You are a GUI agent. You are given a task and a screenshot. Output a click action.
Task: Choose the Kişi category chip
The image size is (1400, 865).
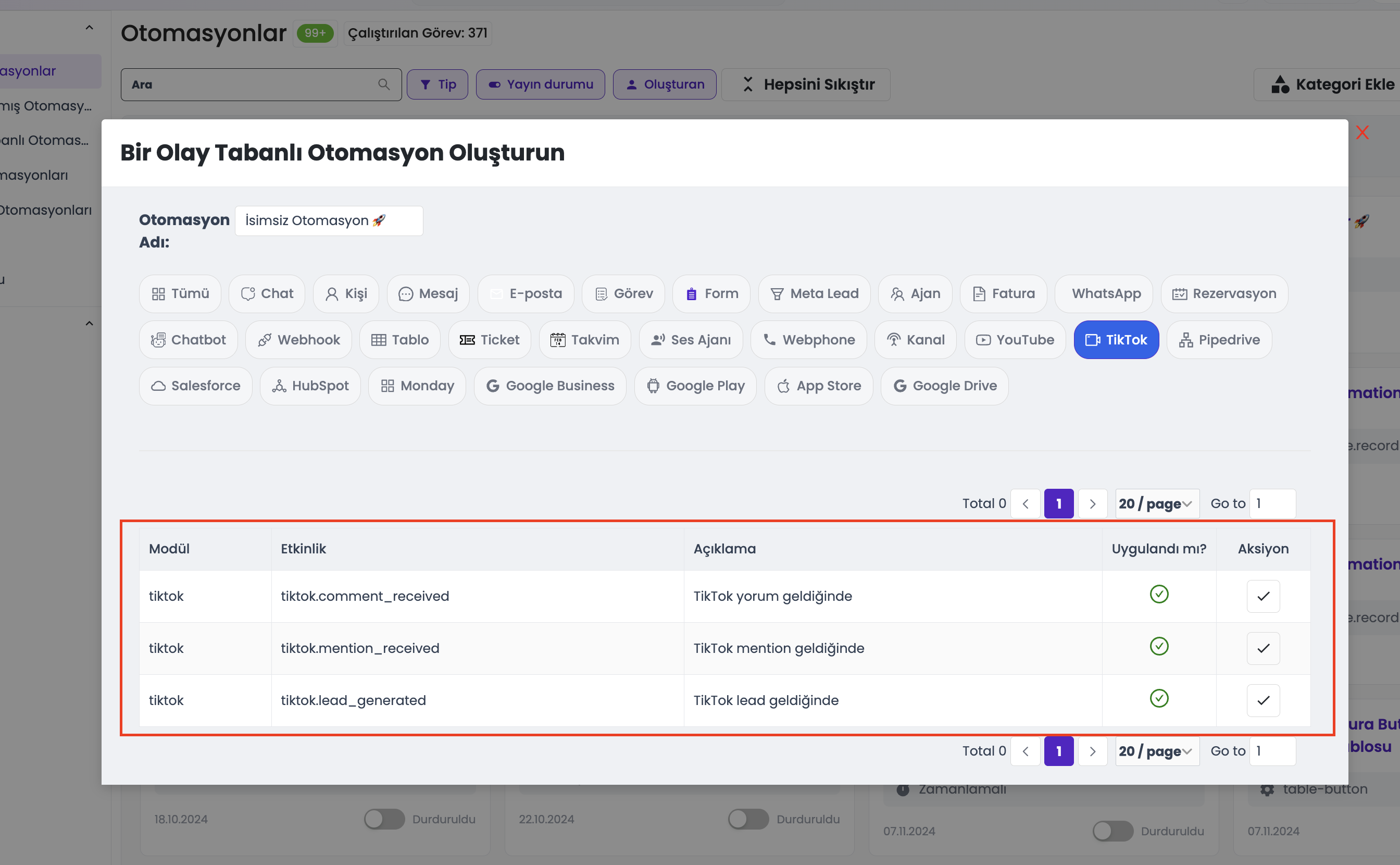point(346,293)
